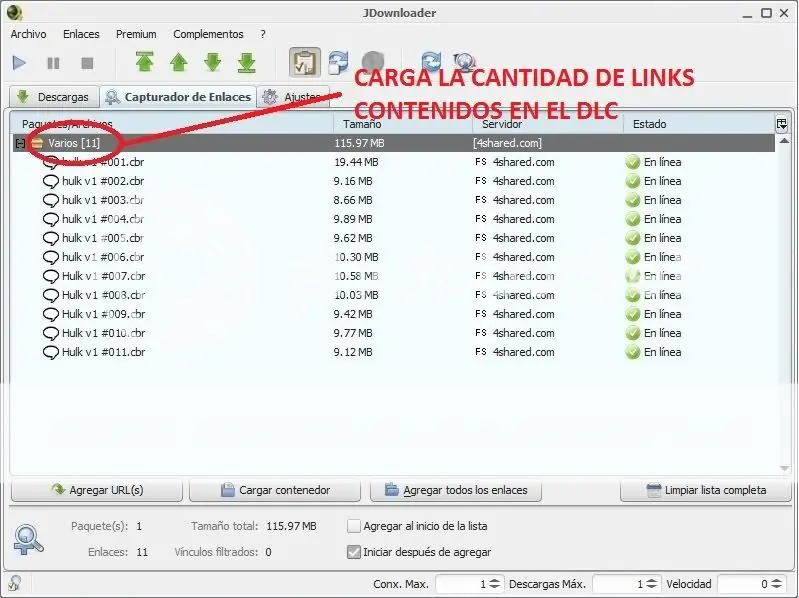
Task: Move selection up one position
Action: coord(179,62)
